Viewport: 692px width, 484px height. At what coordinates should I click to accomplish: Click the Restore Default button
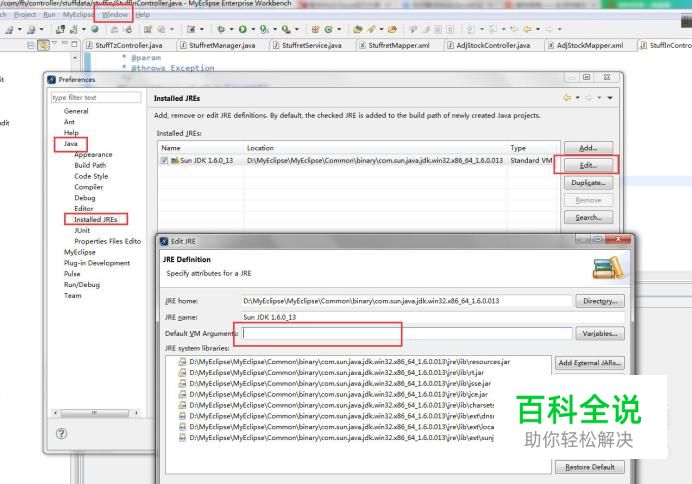pyautogui.click(x=590, y=467)
